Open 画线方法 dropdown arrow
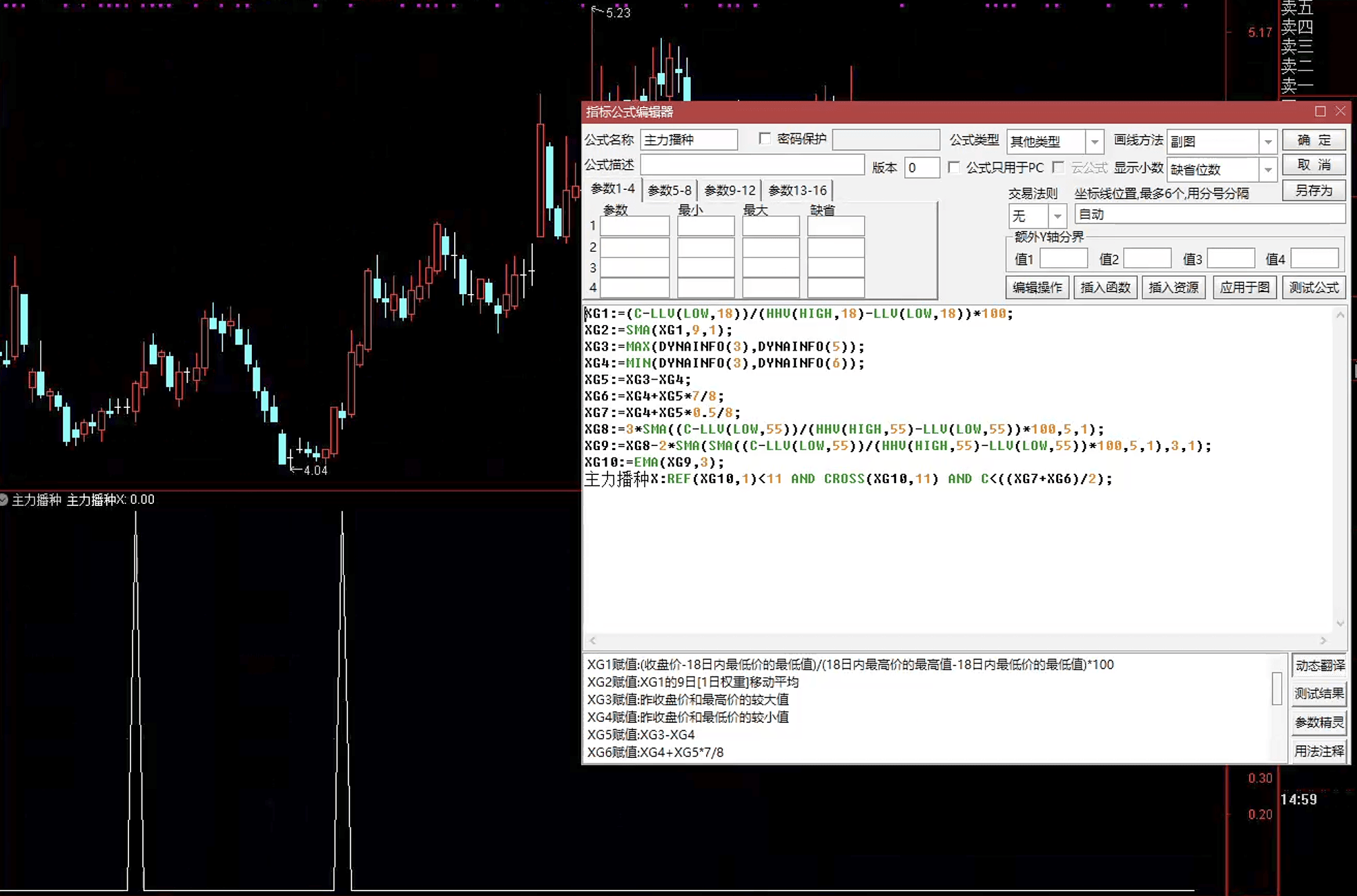 click(x=1268, y=142)
